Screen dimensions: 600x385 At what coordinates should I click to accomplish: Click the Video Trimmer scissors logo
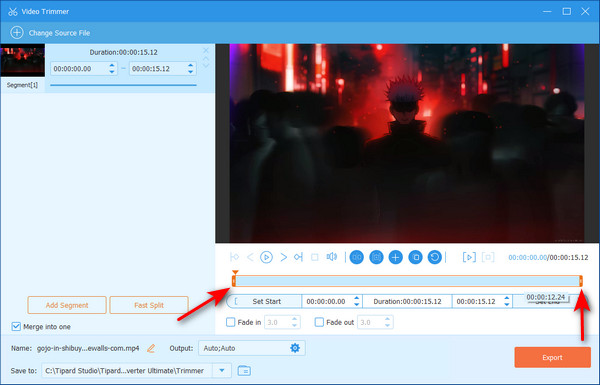pos(13,11)
